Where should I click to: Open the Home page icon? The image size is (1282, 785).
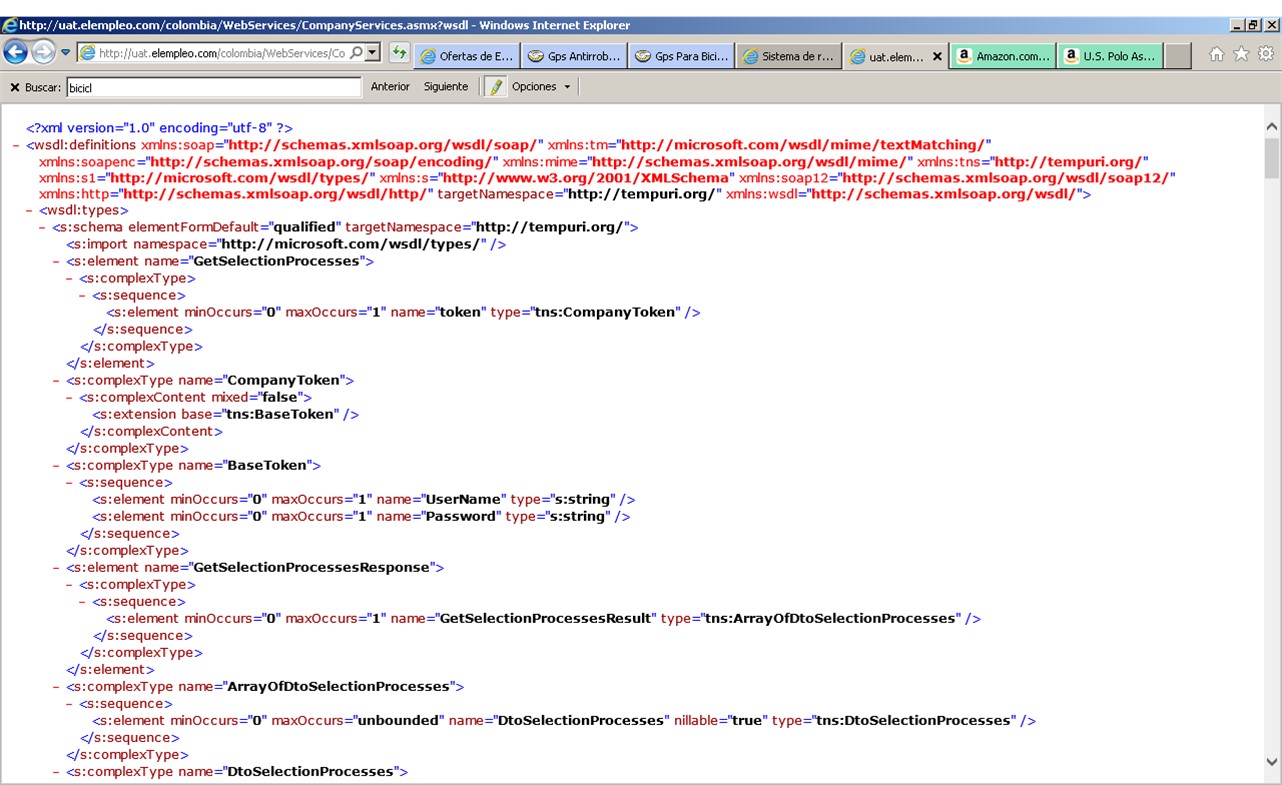(1217, 55)
